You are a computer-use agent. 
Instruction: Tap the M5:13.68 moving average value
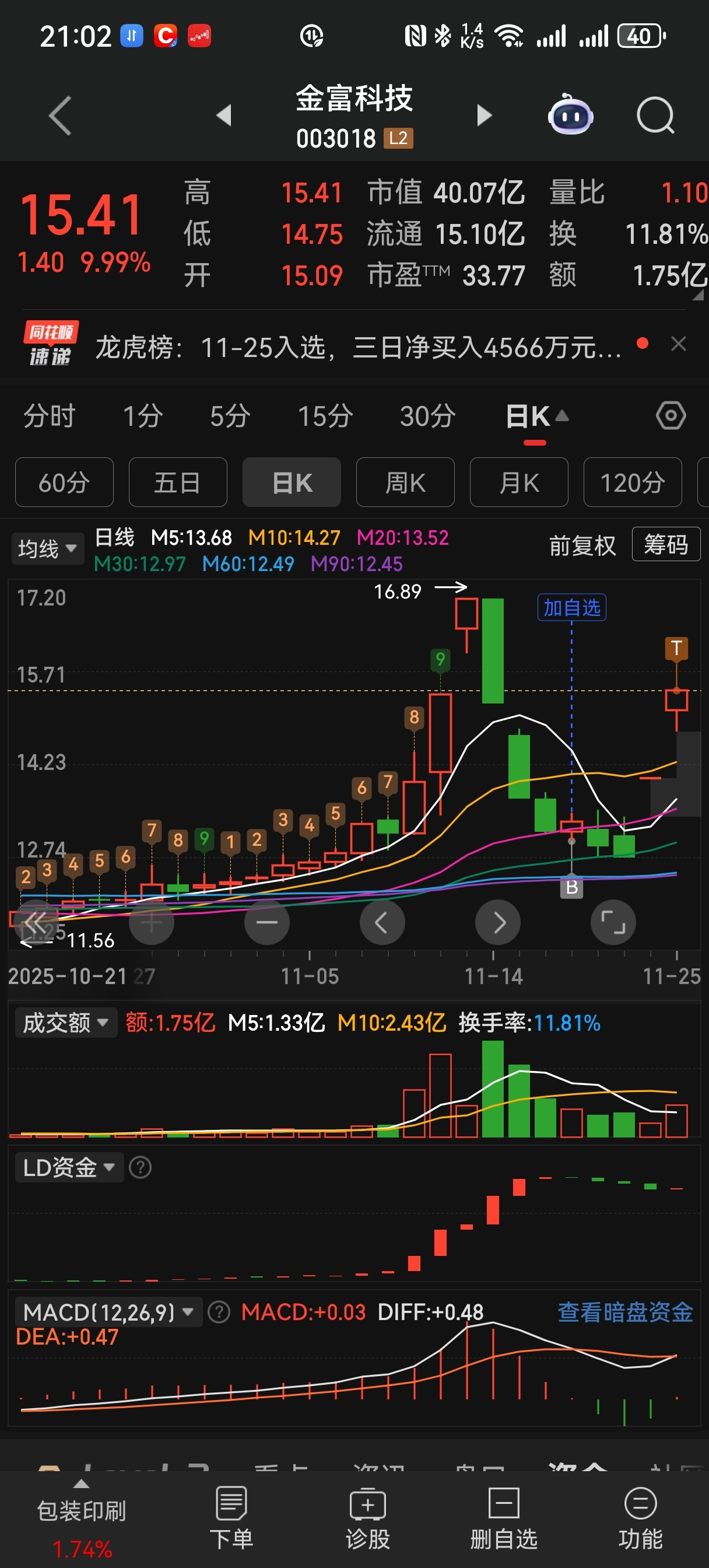tap(191, 537)
